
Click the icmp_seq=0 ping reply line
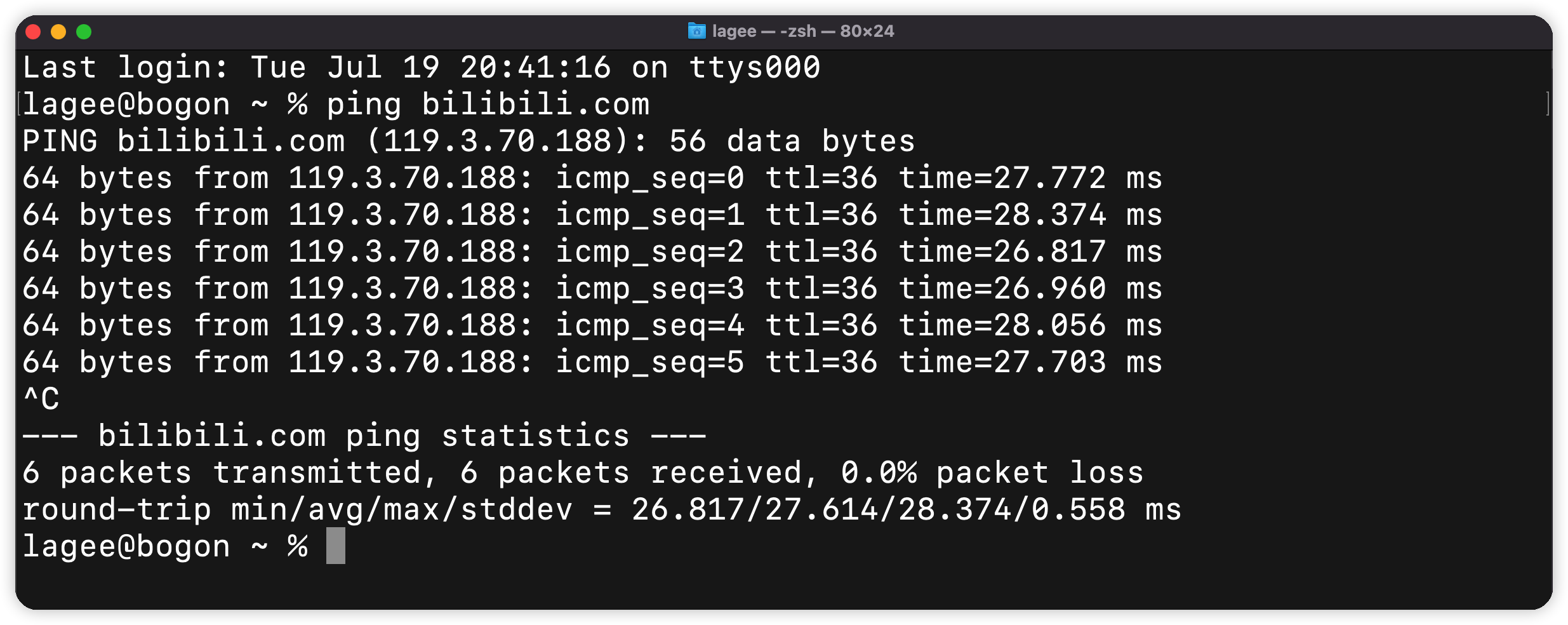click(592, 178)
